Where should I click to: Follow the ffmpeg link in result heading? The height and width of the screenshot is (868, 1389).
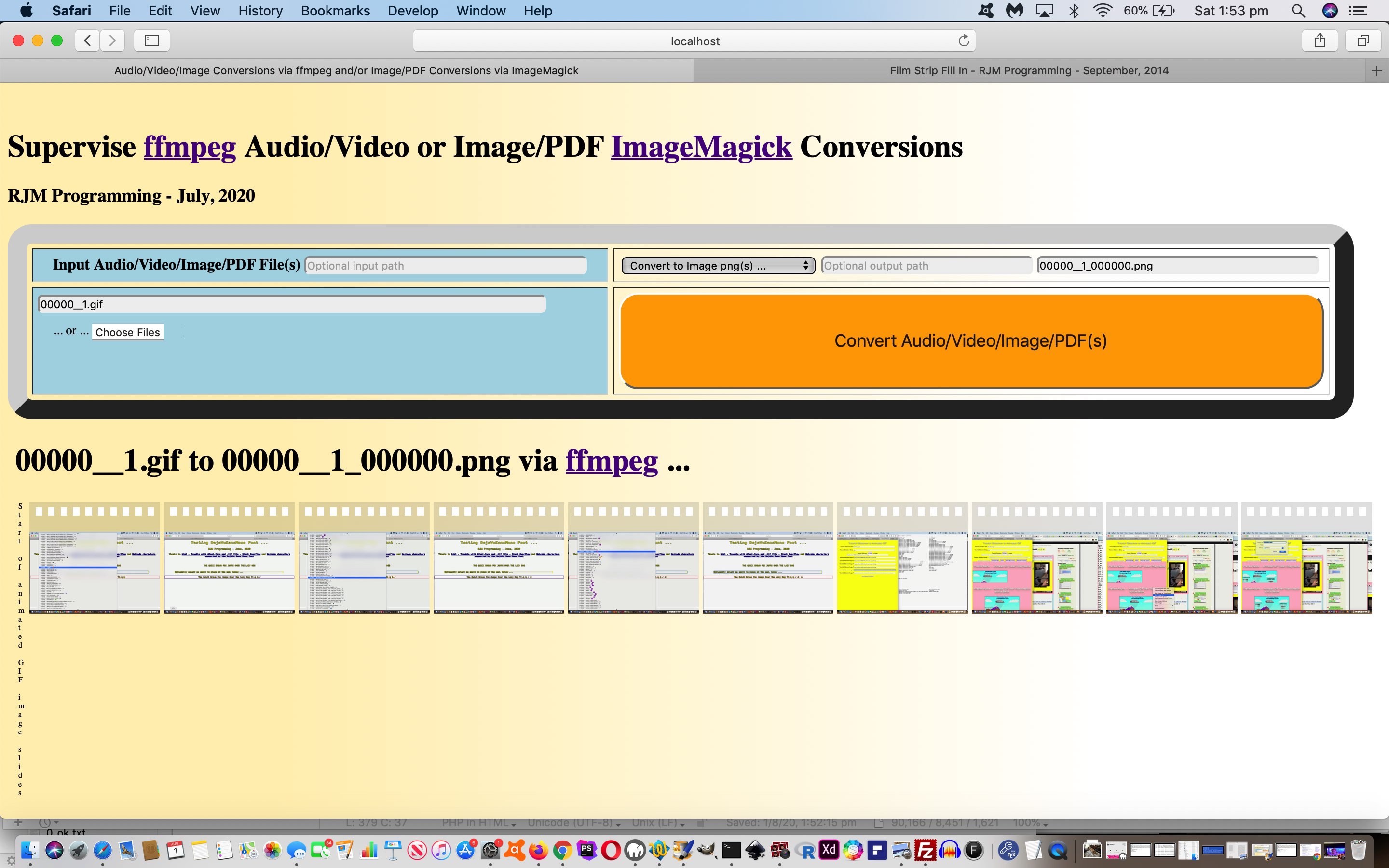point(611,461)
